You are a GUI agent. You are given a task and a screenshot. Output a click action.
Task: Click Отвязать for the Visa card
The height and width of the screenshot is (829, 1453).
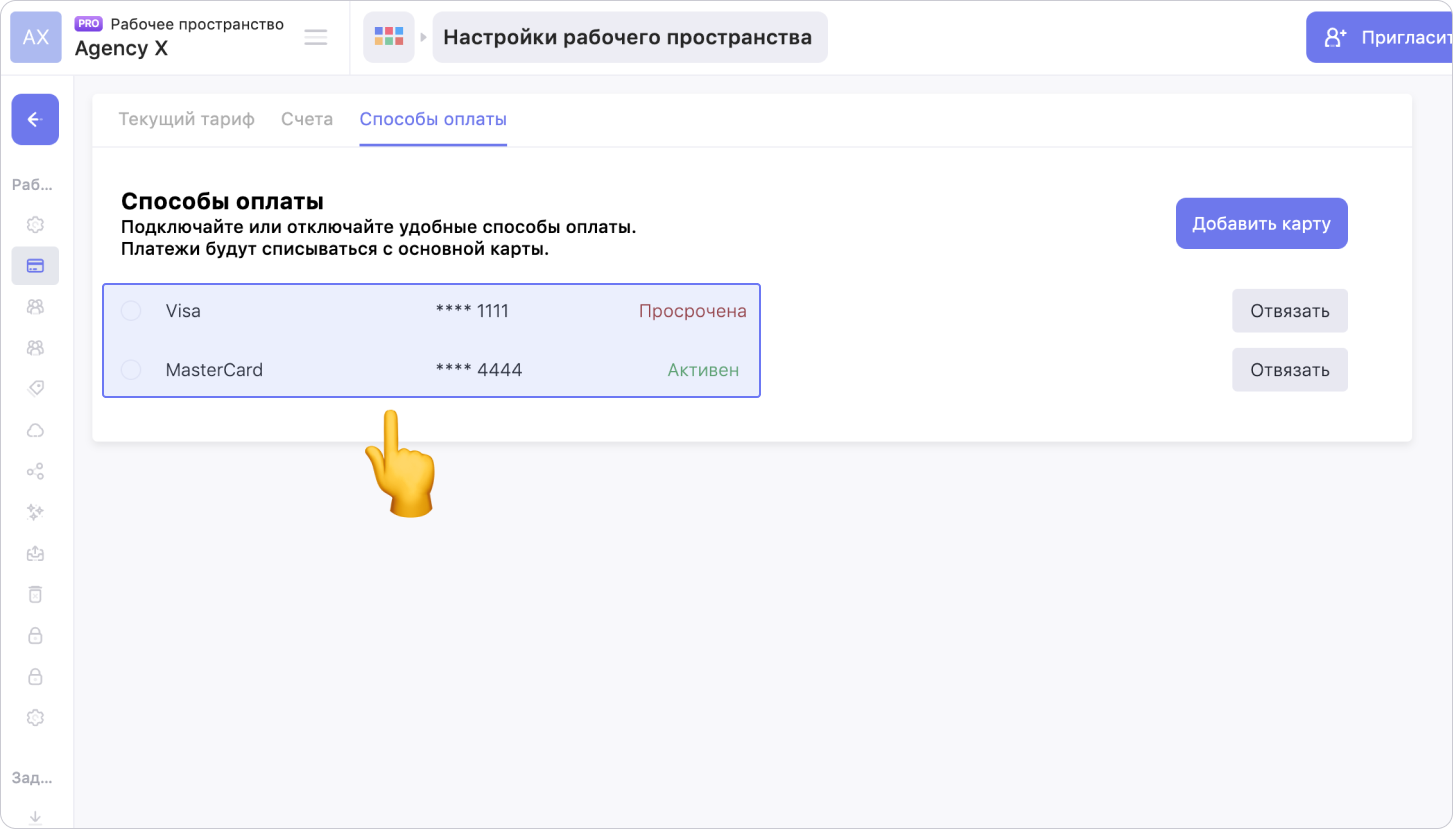pyautogui.click(x=1289, y=311)
